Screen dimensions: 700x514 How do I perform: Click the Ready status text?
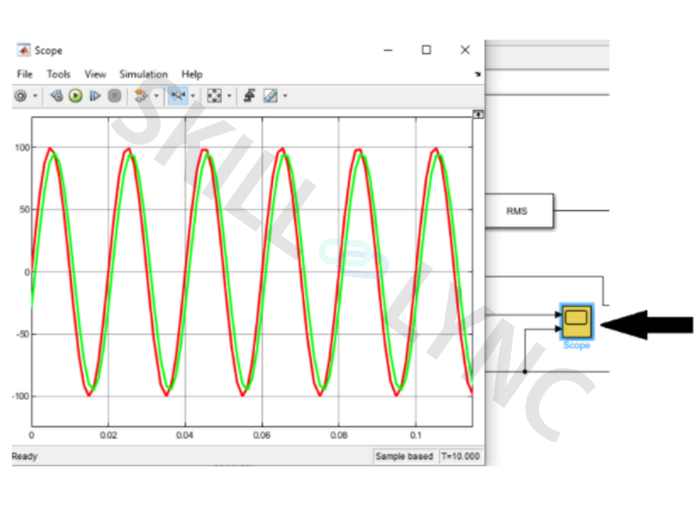(x=25, y=456)
